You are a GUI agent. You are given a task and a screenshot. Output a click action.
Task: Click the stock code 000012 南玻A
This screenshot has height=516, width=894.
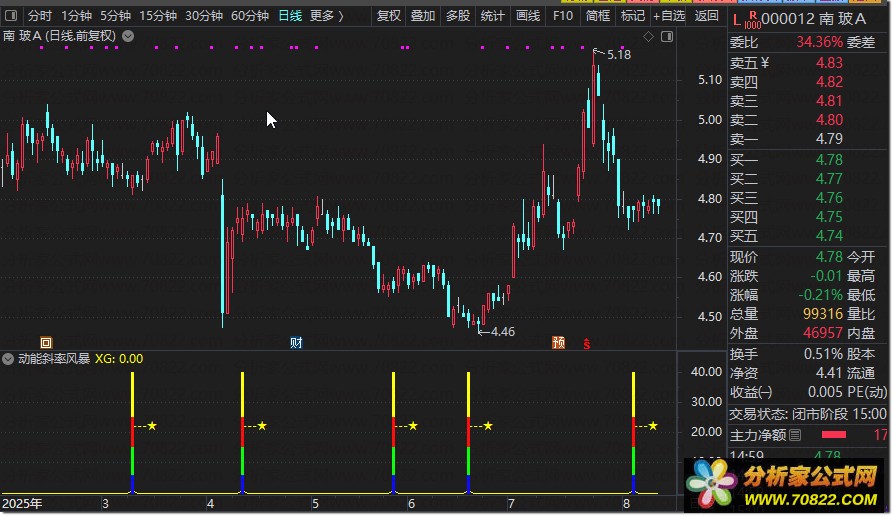(x=813, y=19)
